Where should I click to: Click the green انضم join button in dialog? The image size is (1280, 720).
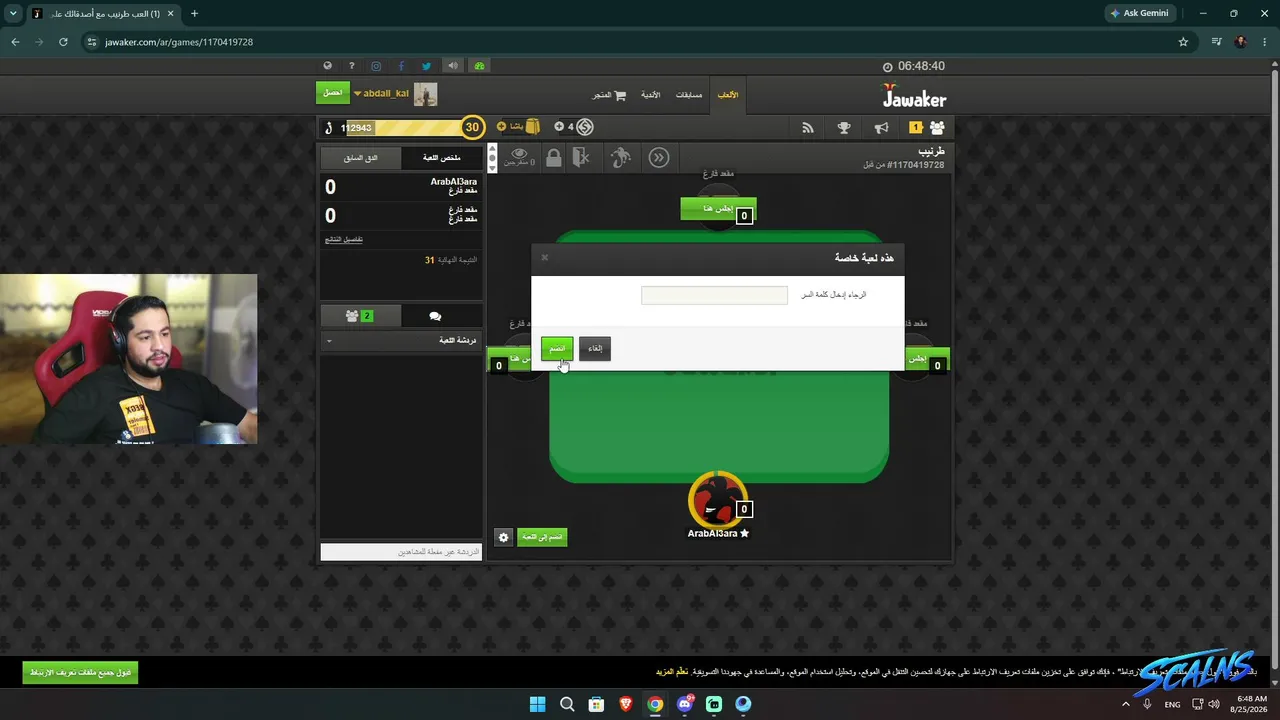click(557, 348)
